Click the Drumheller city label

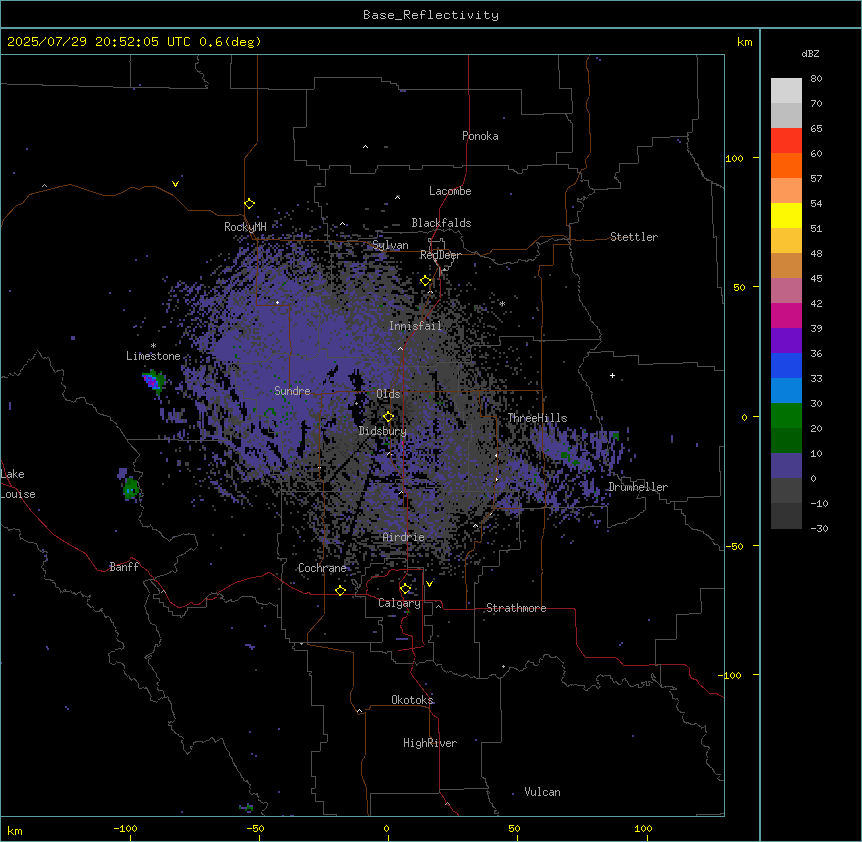[x=638, y=487]
